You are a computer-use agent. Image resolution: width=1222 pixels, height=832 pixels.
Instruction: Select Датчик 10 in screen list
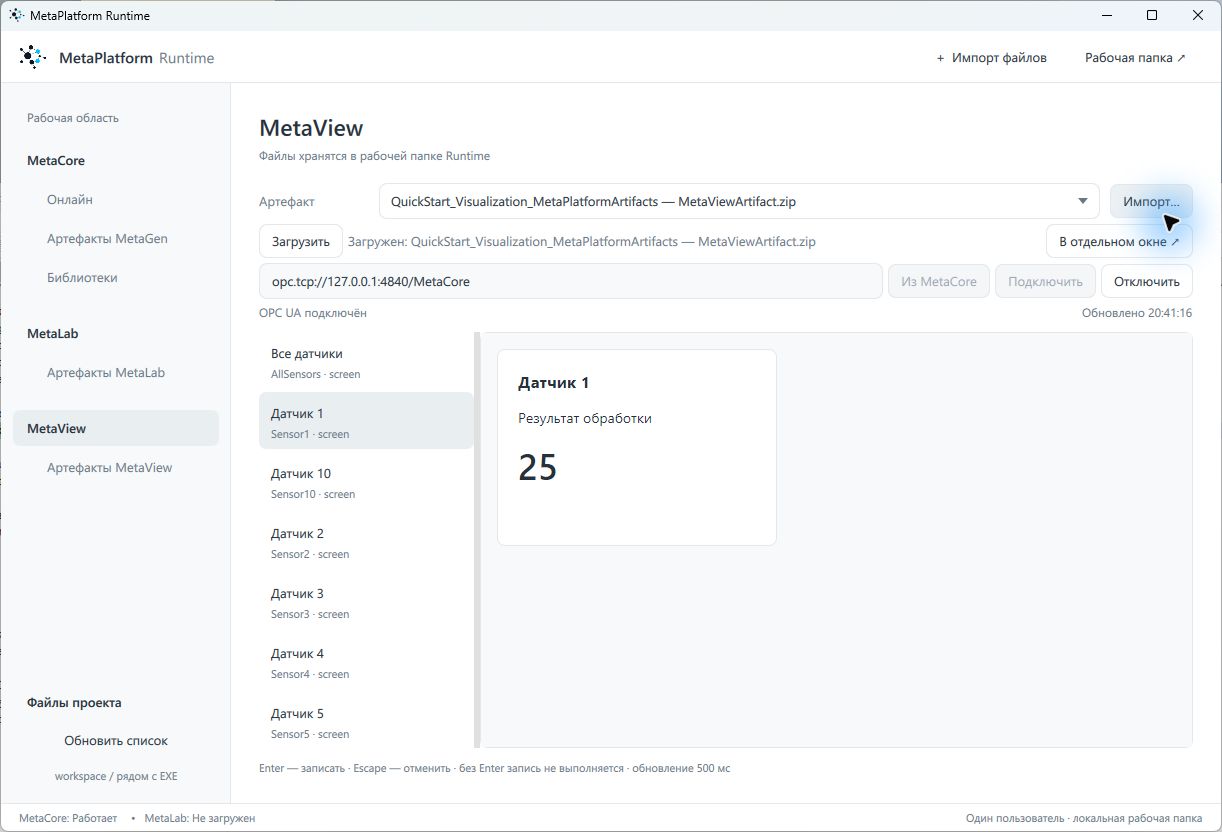(x=366, y=482)
